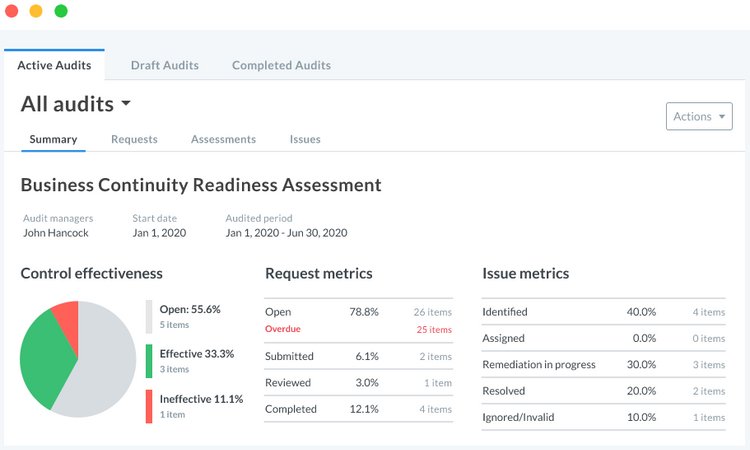Maximize the window with the green button
The image size is (750, 450).
point(61,11)
